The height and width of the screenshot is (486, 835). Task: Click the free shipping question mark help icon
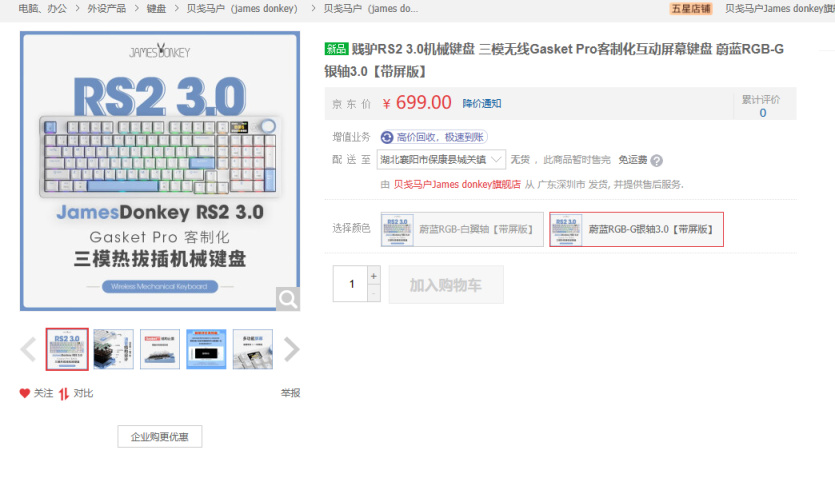click(657, 160)
